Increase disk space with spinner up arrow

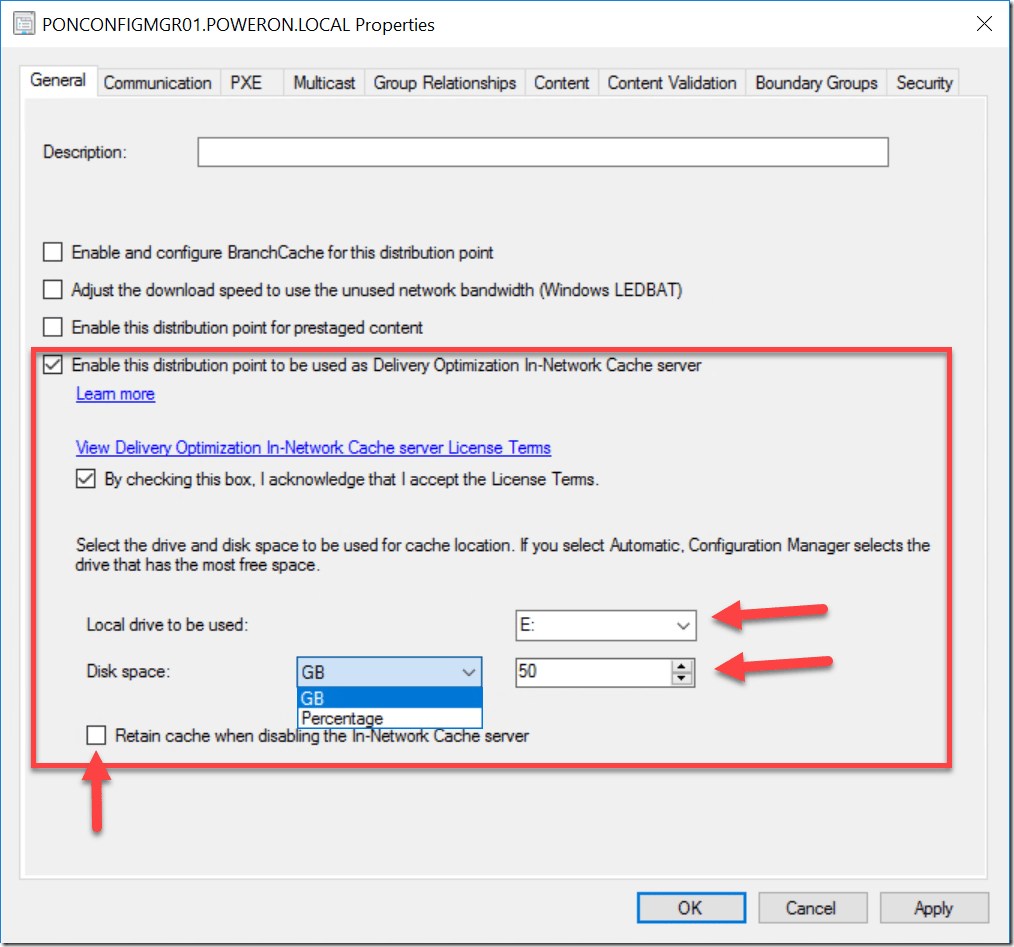[682, 665]
